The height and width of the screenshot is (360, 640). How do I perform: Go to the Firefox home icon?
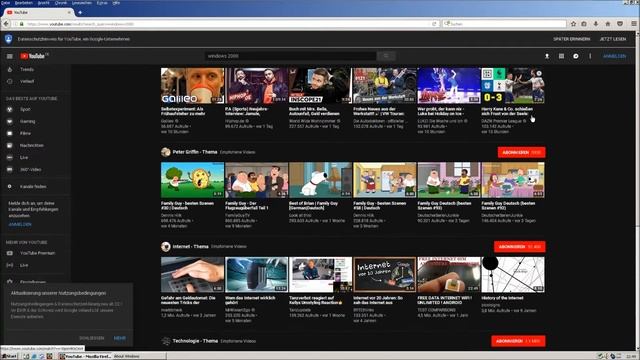[x=608, y=24]
